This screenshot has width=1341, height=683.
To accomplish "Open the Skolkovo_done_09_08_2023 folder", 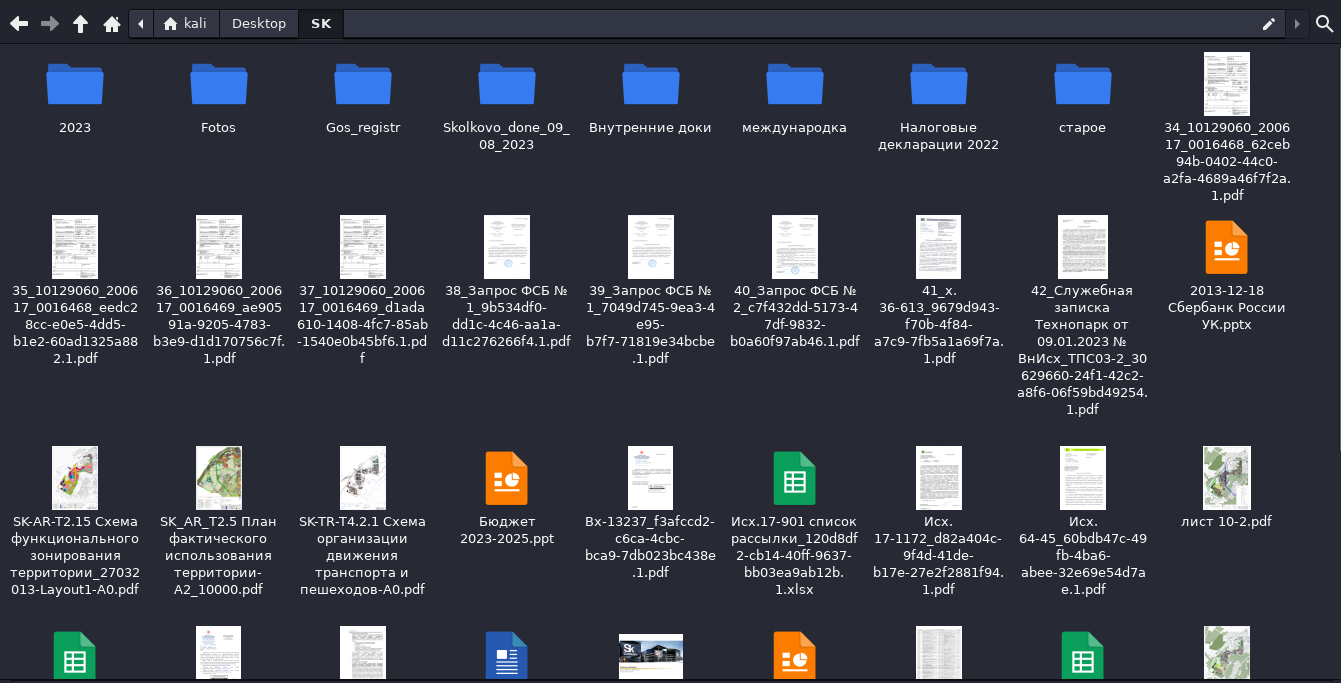I will click(x=507, y=83).
